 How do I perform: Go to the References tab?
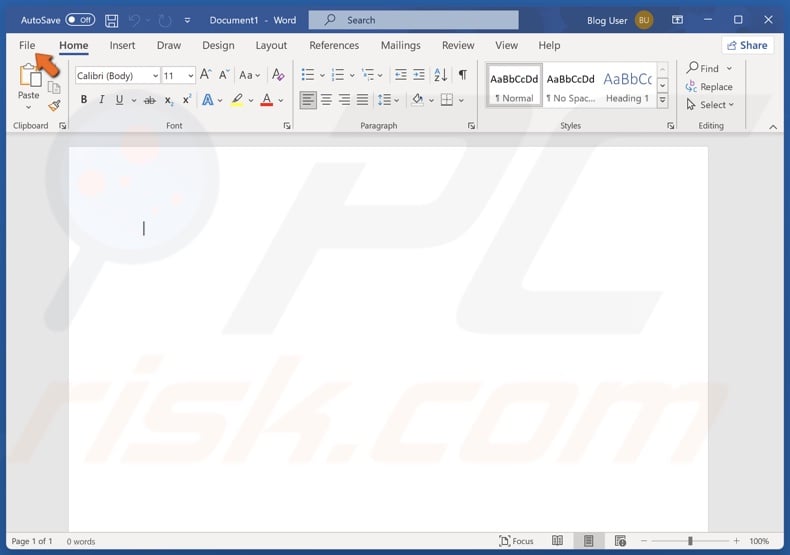pyautogui.click(x=334, y=45)
